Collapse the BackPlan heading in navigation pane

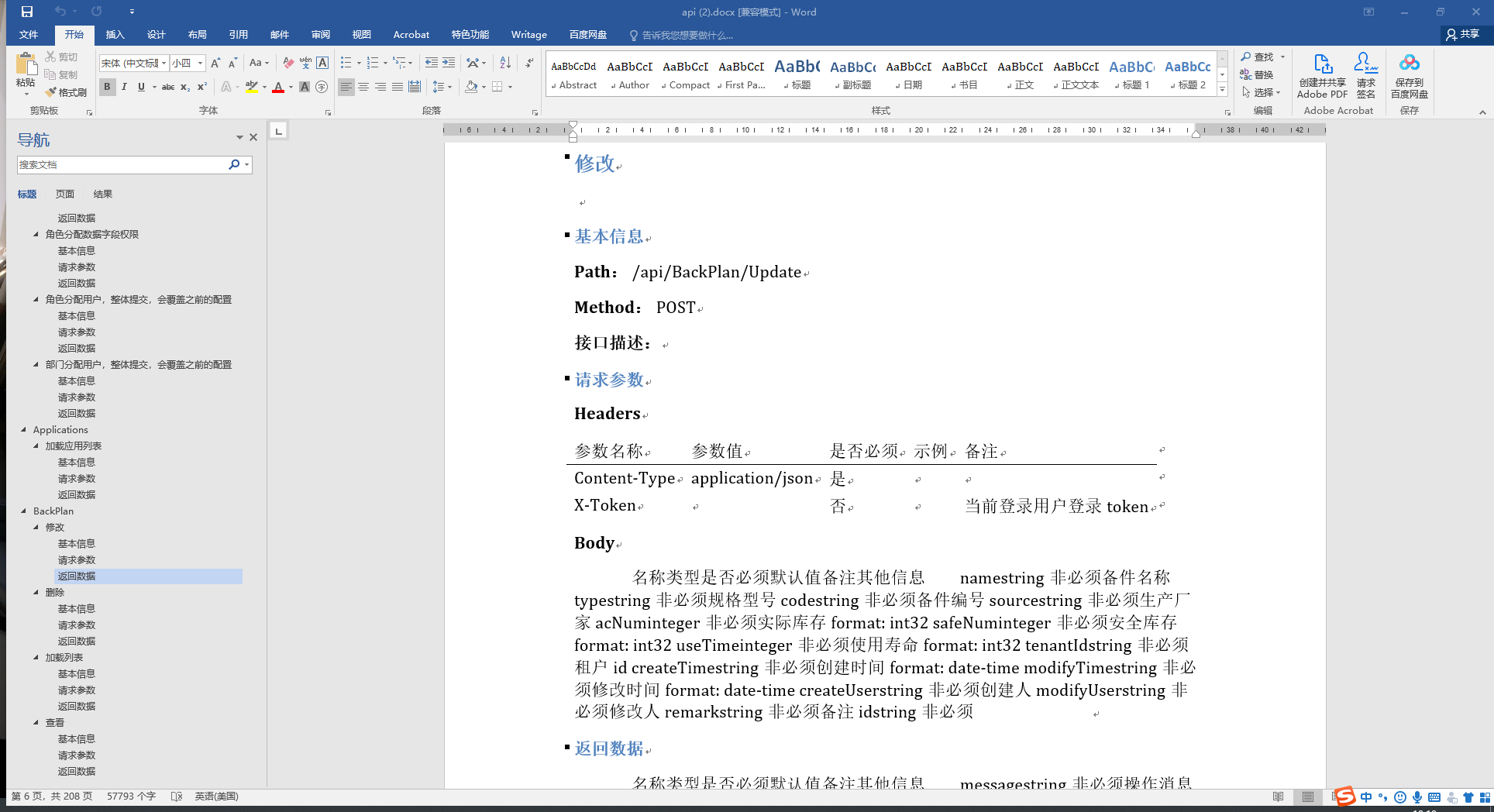tap(23, 511)
